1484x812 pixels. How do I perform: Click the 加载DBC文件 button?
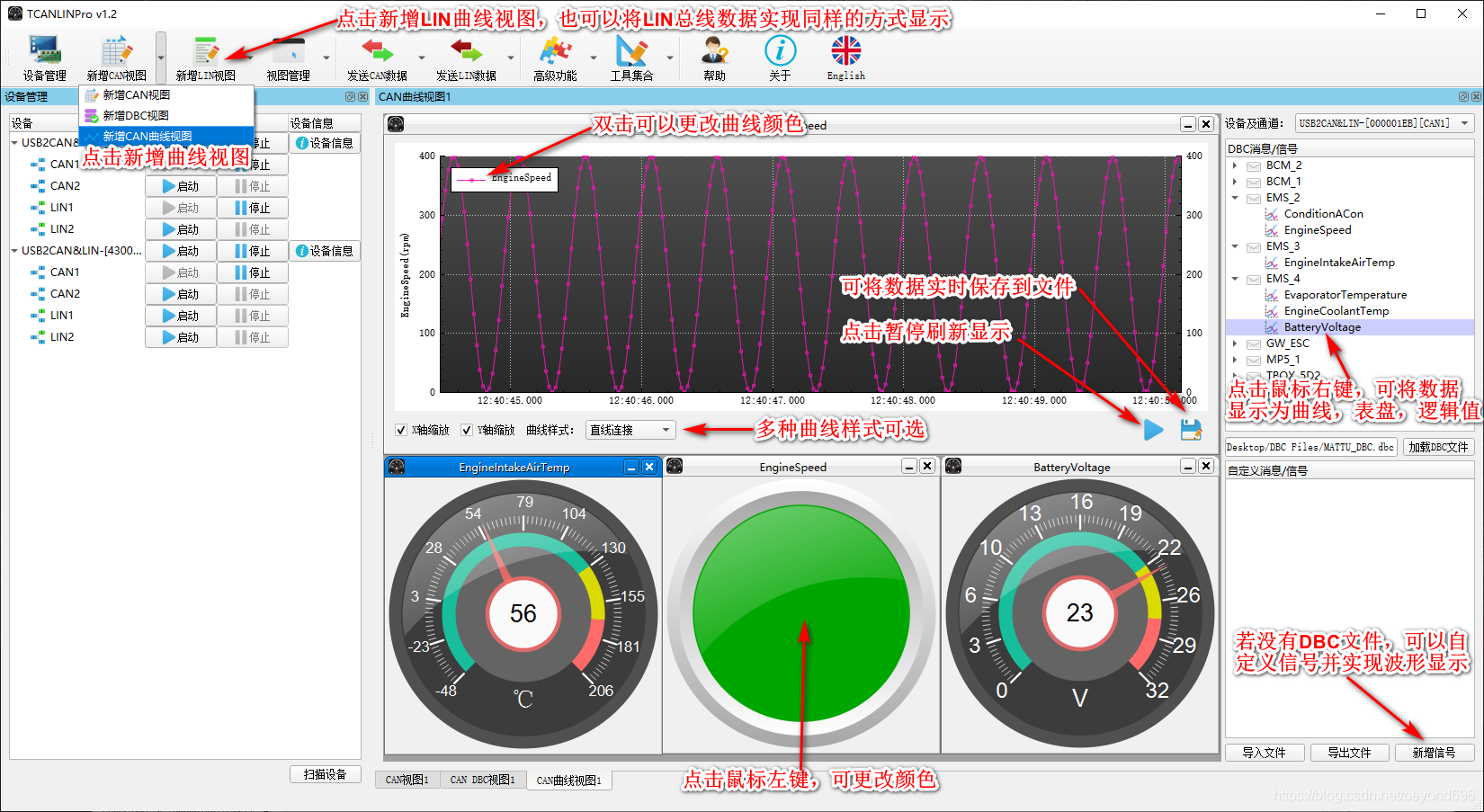click(x=1438, y=447)
